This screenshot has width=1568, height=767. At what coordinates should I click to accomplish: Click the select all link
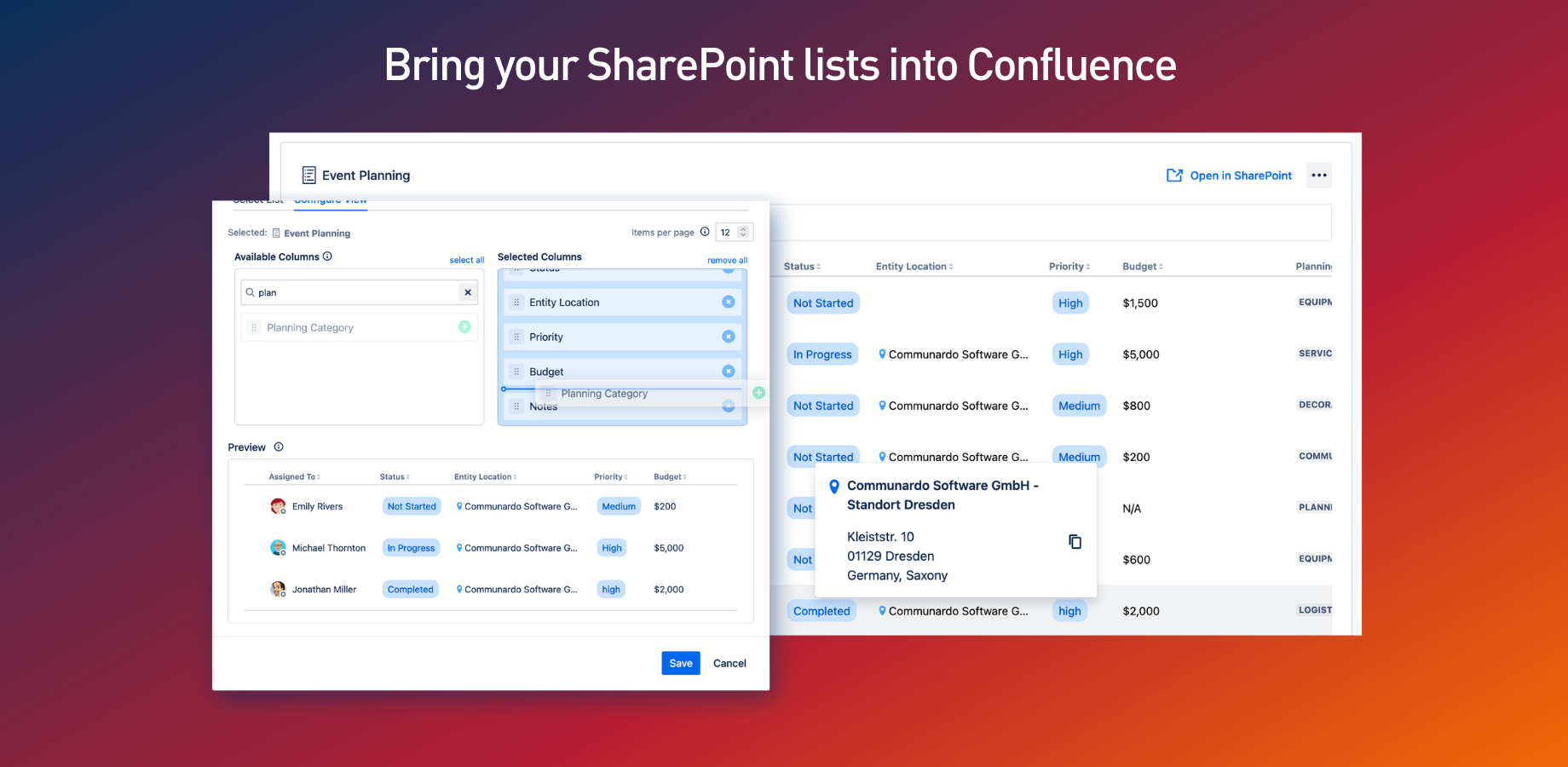click(x=466, y=260)
